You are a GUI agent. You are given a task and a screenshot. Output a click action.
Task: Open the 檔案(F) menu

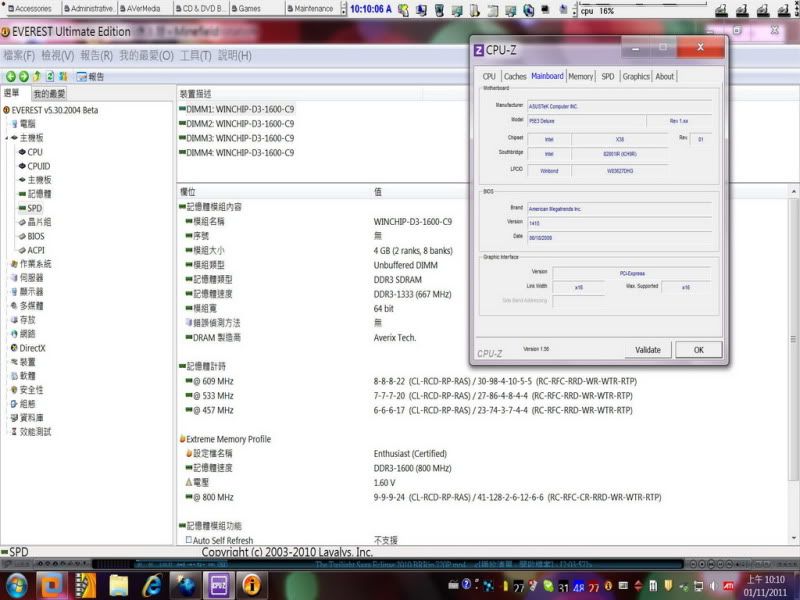[x=19, y=56]
